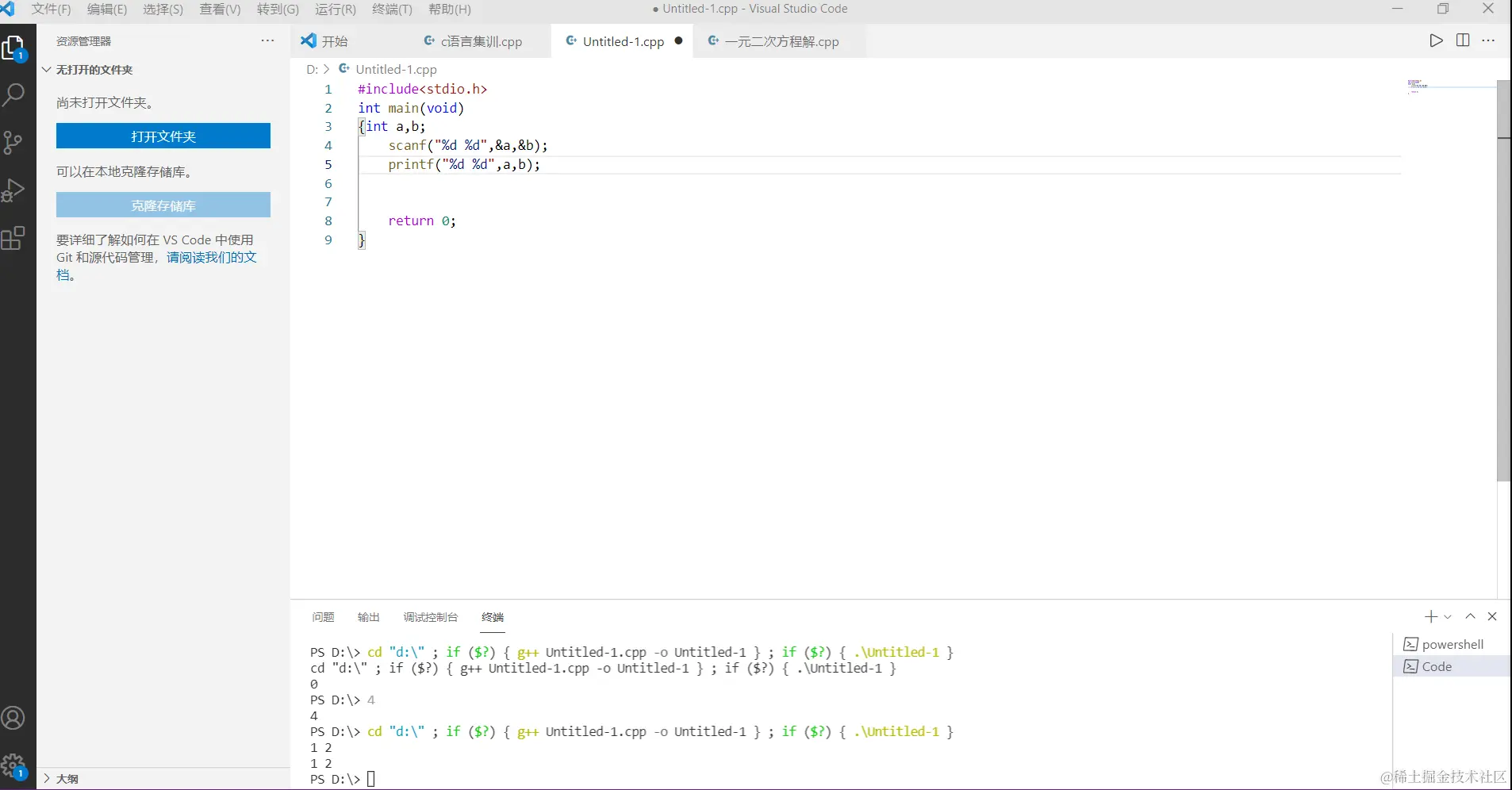
Task: Select the powershell terminal entry
Action: pyautogui.click(x=1451, y=644)
